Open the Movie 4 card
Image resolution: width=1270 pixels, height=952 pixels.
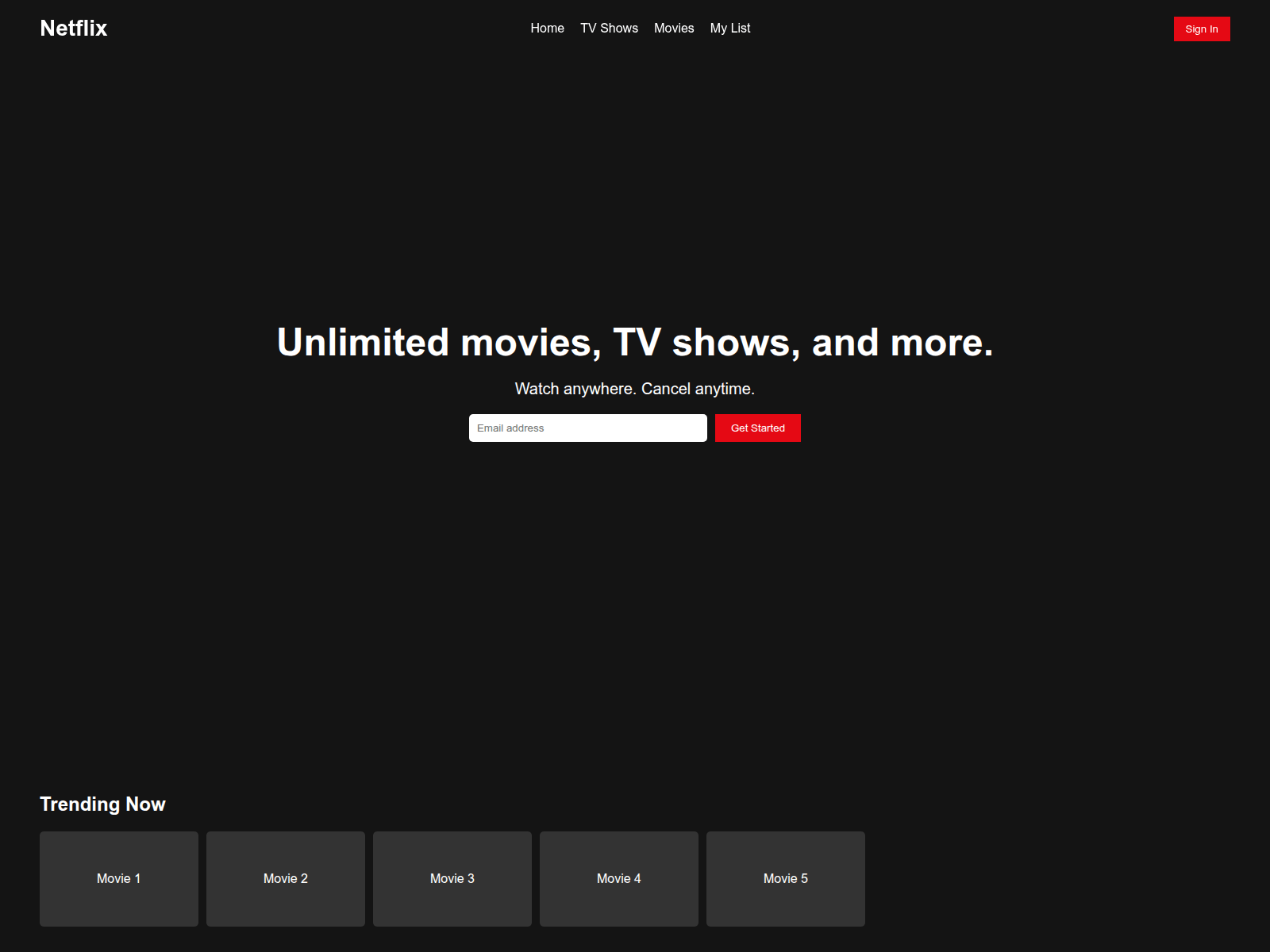tap(619, 878)
